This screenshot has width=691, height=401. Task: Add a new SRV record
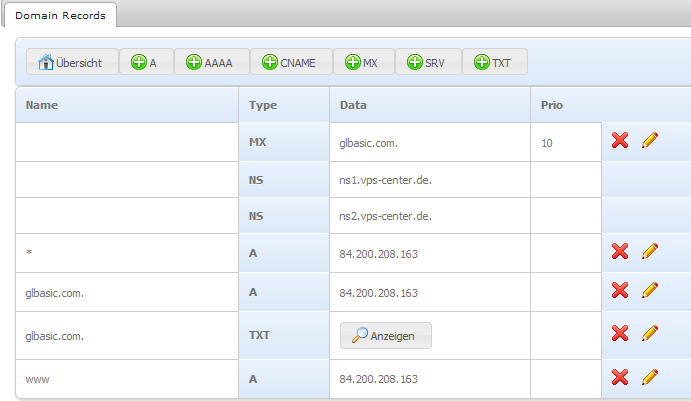428,62
